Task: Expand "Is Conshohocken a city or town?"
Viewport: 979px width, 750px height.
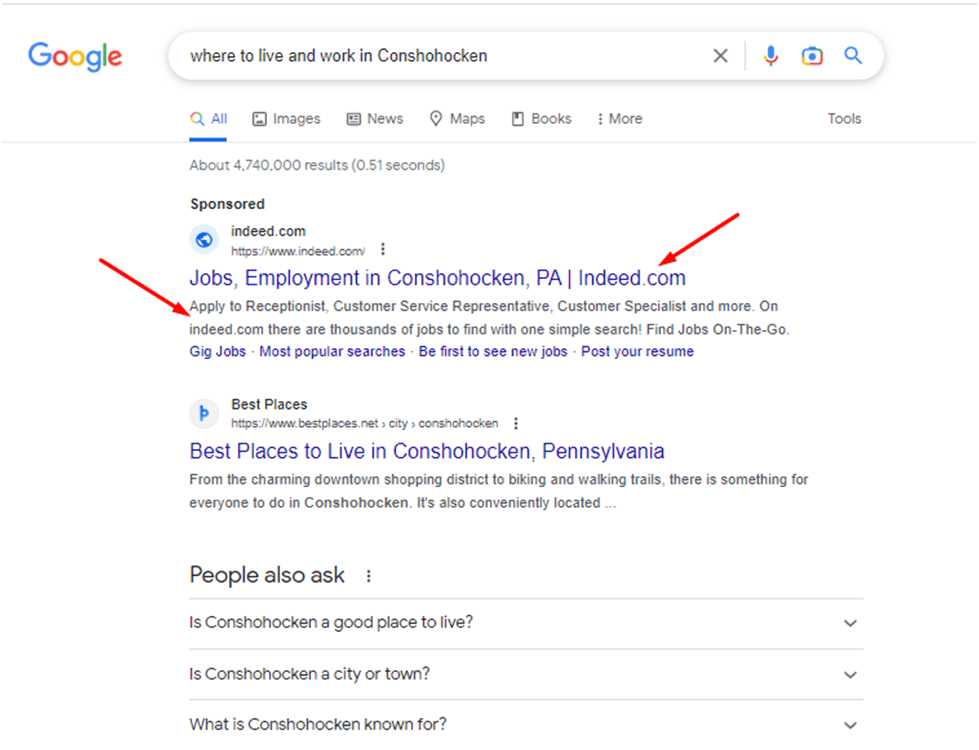Action: (526, 674)
